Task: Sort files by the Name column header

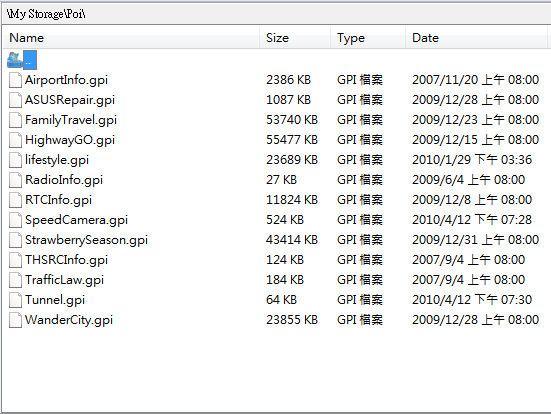Action: (131, 38)
